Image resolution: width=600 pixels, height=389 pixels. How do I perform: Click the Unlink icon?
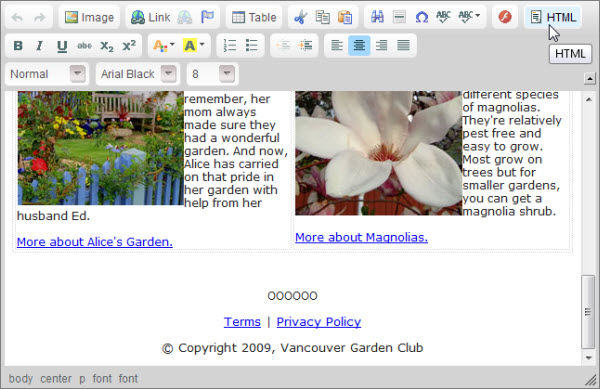(184, 18)
